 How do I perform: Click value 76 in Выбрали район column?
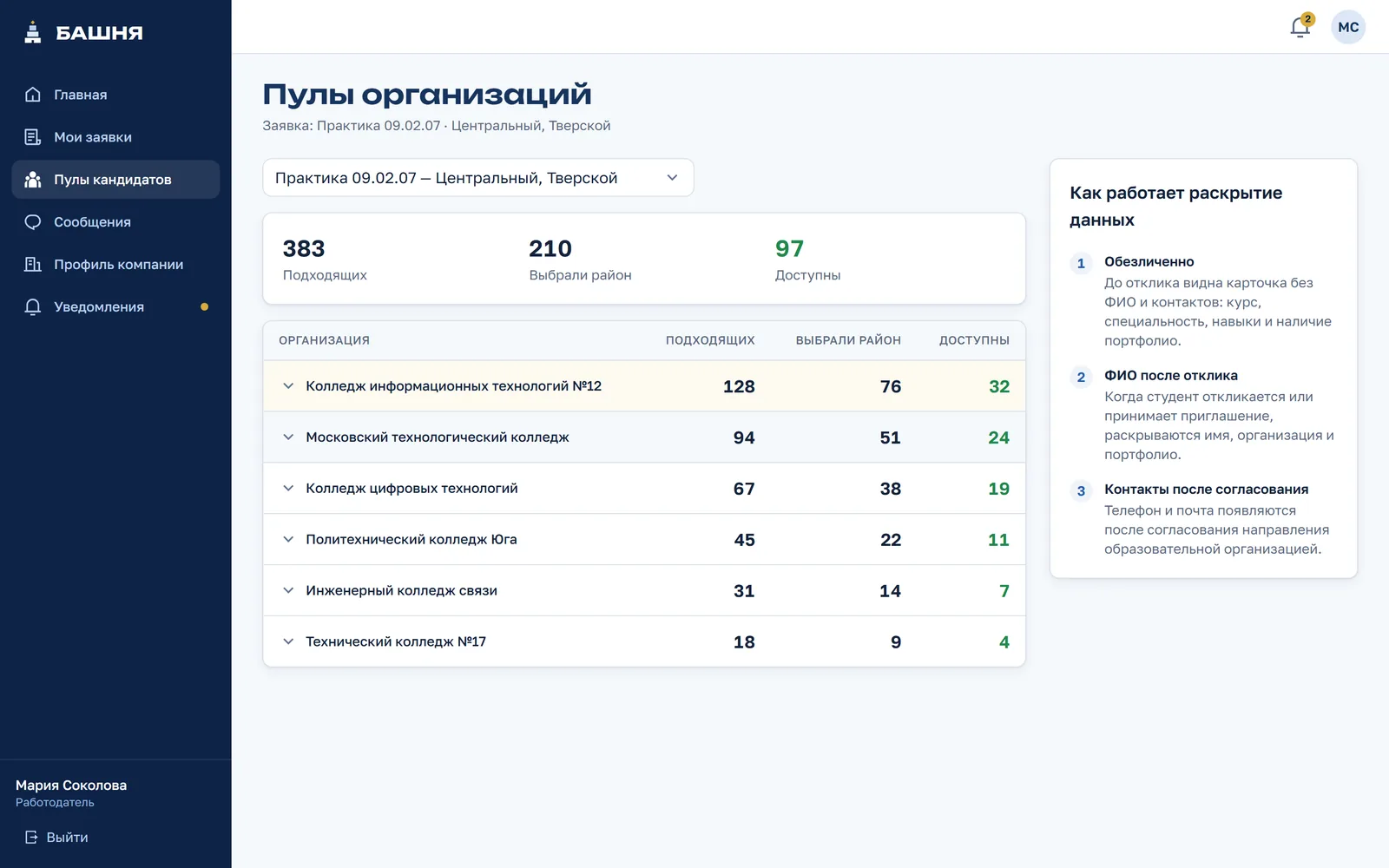tap(891, 387)
